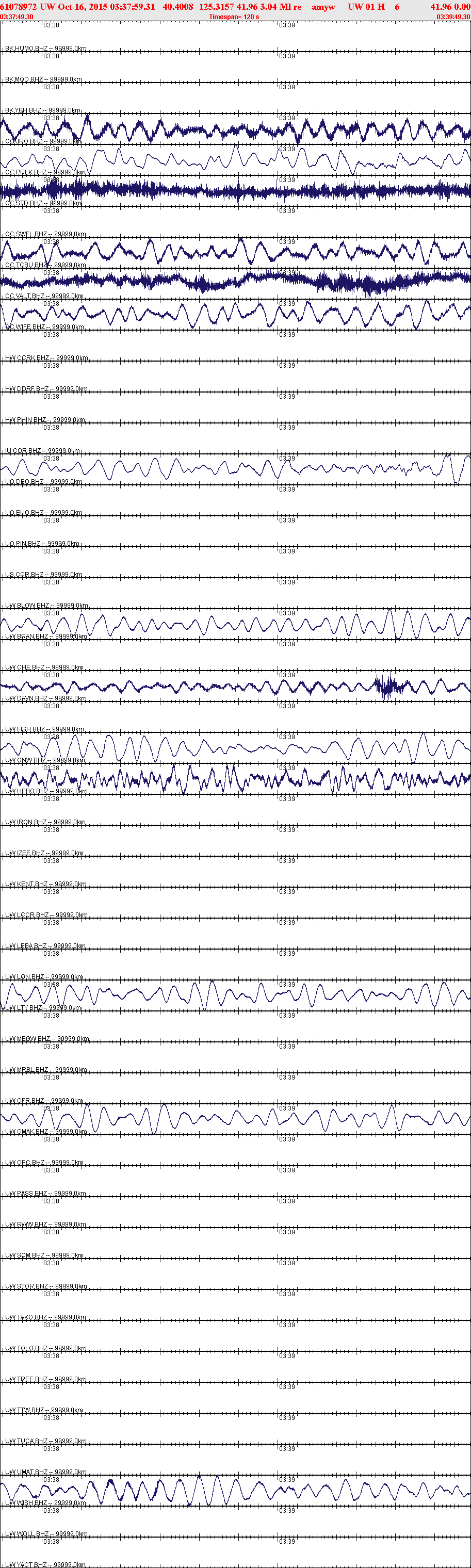Click the dense noisy waveform above CC.STD.BHZ
This screenshot has width=471, height=1568.
pos(235,190)
